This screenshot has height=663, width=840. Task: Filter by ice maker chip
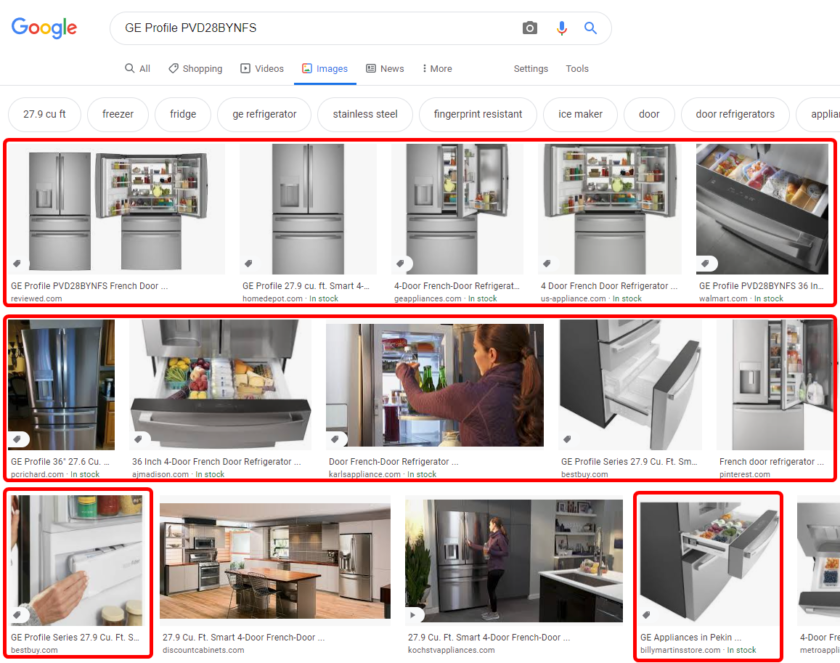click(x=580, y=114)
